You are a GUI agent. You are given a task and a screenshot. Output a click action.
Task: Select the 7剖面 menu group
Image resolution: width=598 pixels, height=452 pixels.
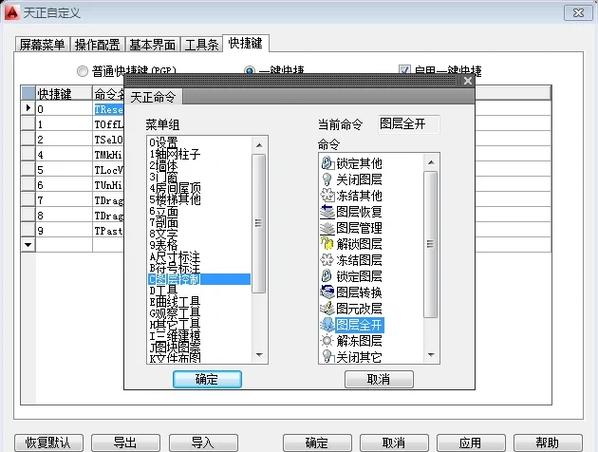point(199,222)
